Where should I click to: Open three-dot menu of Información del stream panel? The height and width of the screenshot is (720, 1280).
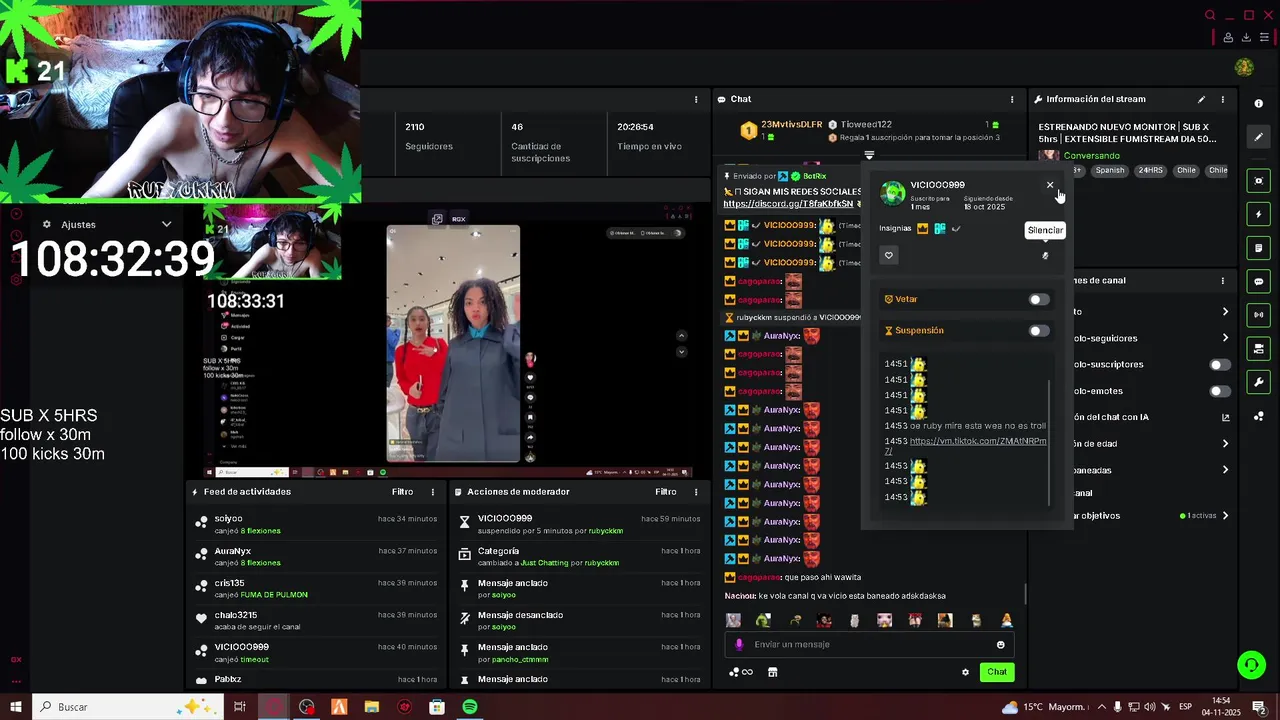tap(1222, 99)
